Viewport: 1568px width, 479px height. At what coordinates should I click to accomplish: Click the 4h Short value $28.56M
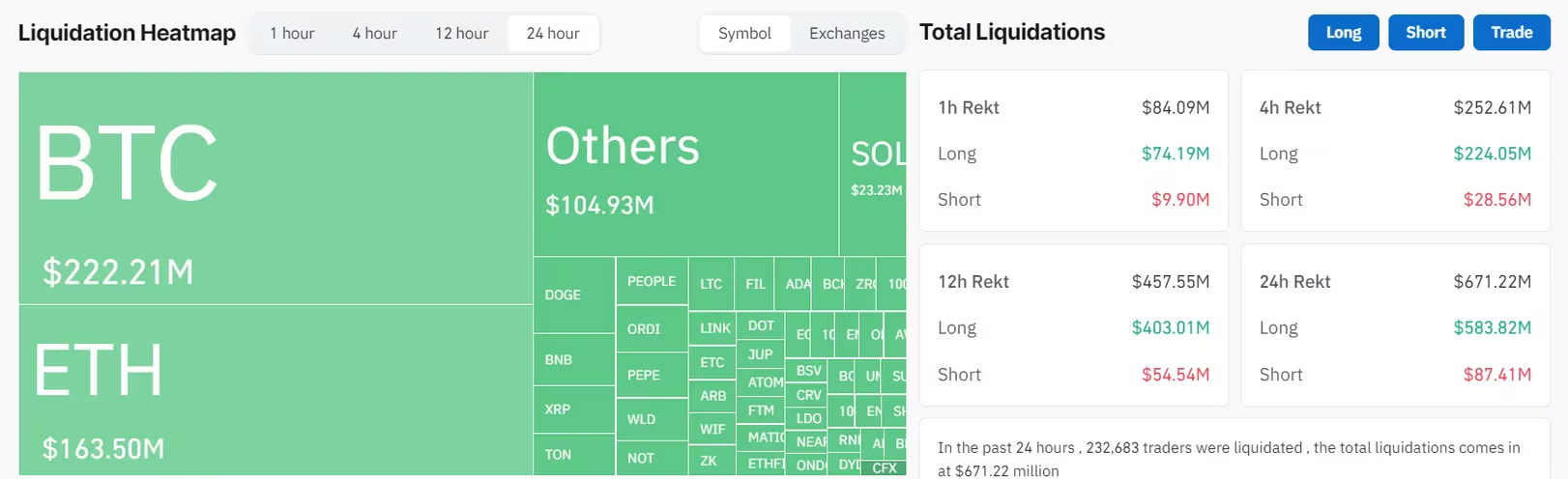[1497, 200]
